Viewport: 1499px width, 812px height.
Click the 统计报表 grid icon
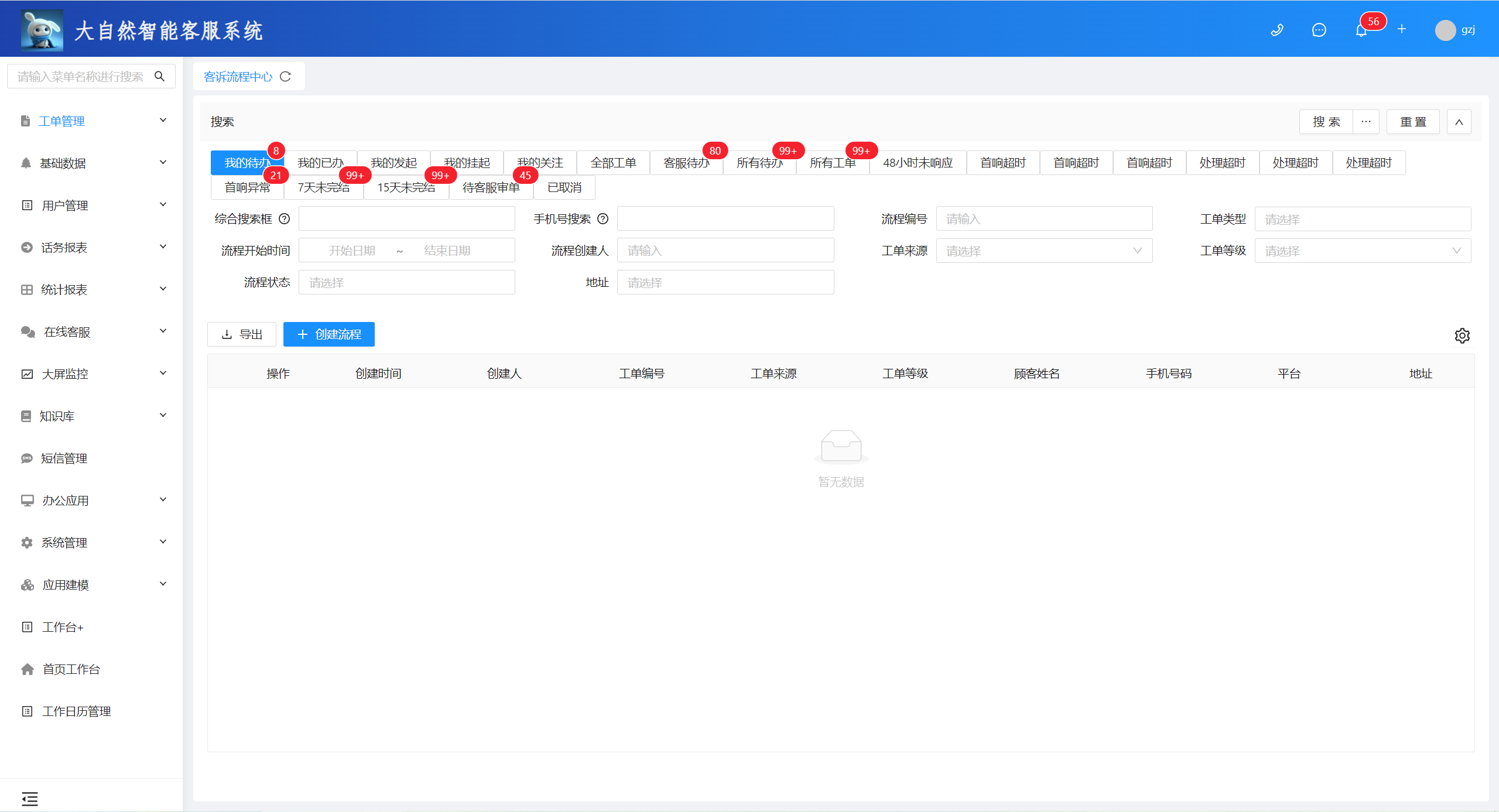click(27, 290)
